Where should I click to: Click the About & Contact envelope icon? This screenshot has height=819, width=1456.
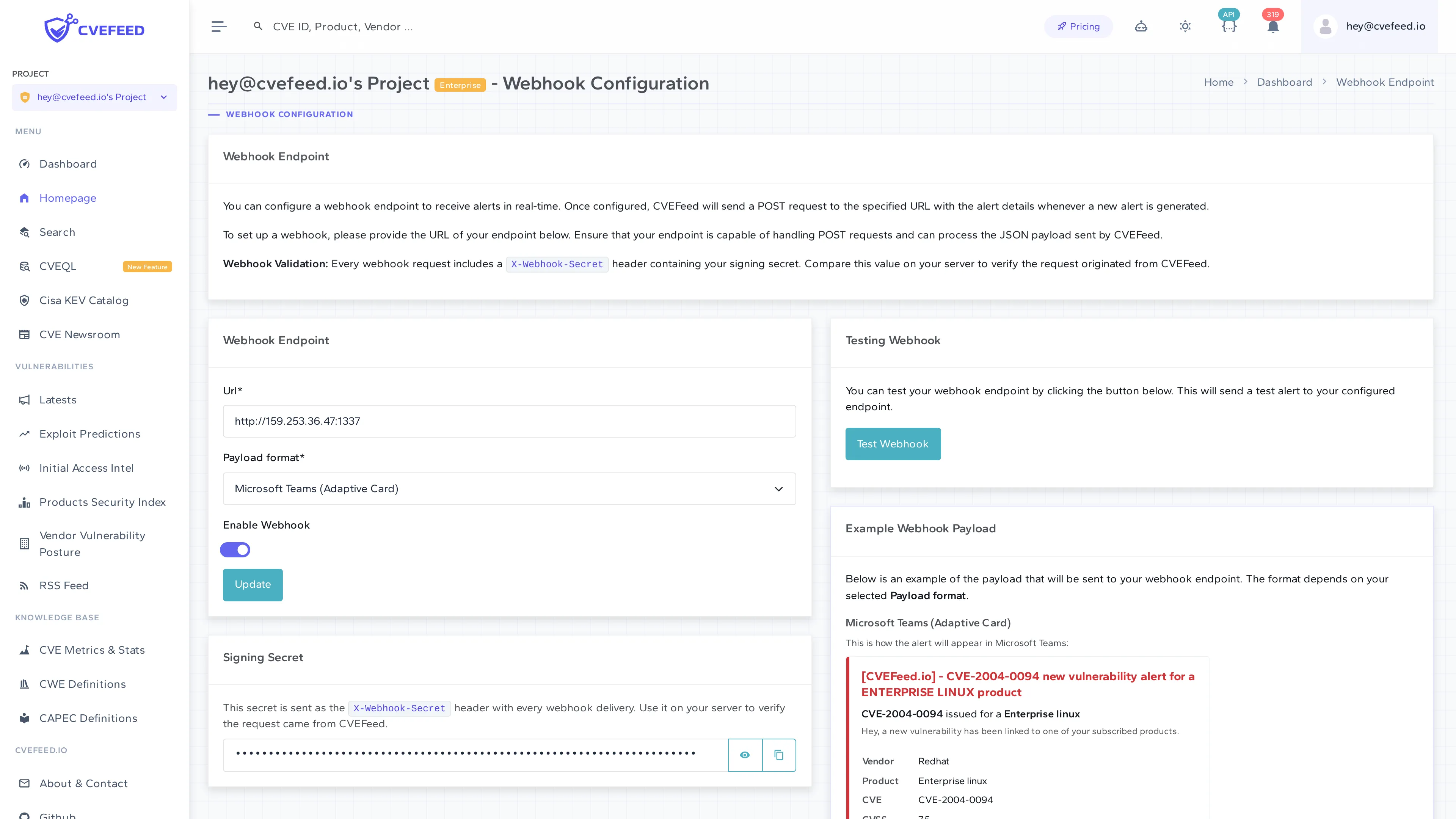[x=24, y=783]
